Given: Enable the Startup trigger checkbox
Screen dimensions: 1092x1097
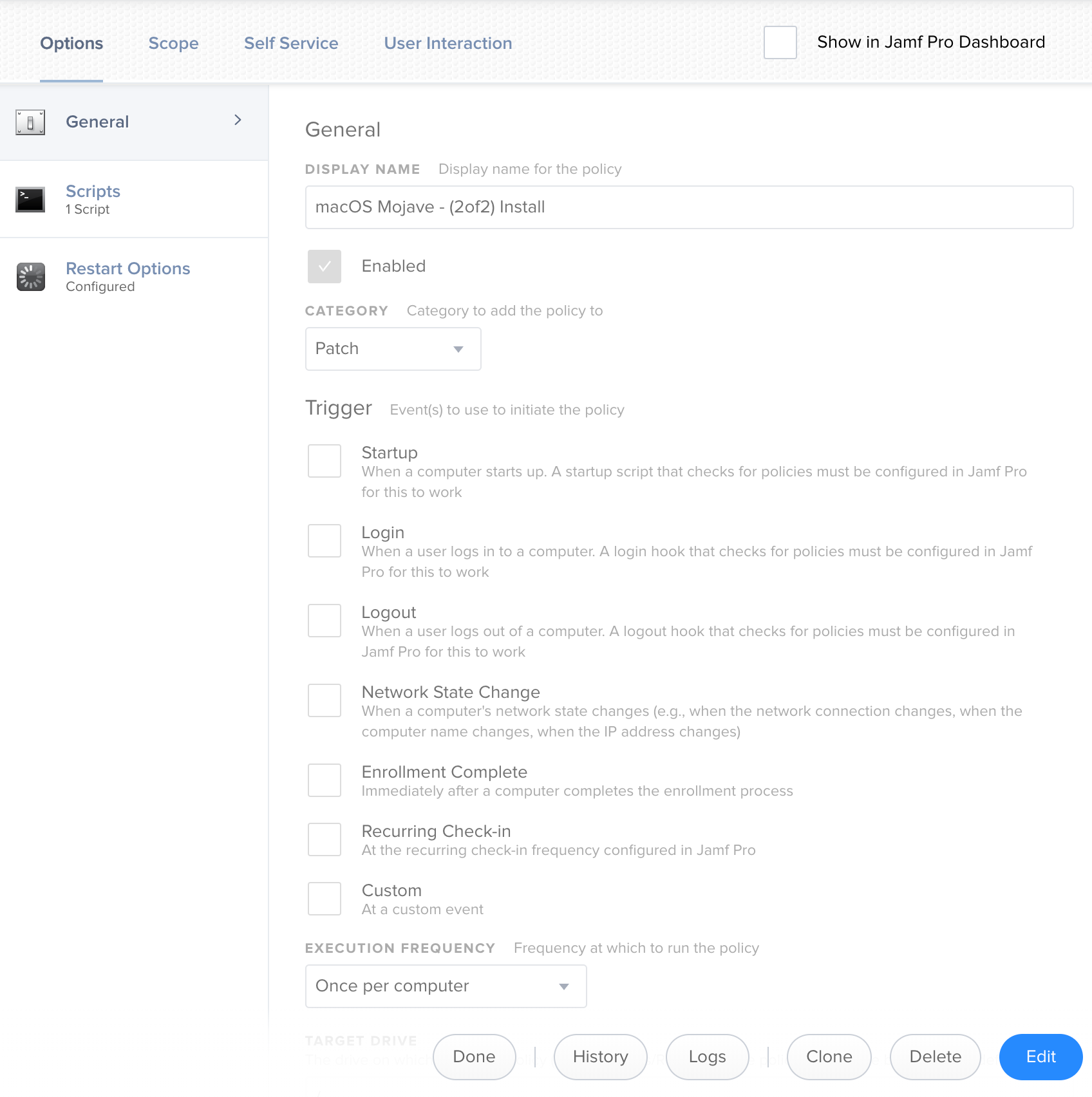Looking at the screenshot, I should pos(325,461).
